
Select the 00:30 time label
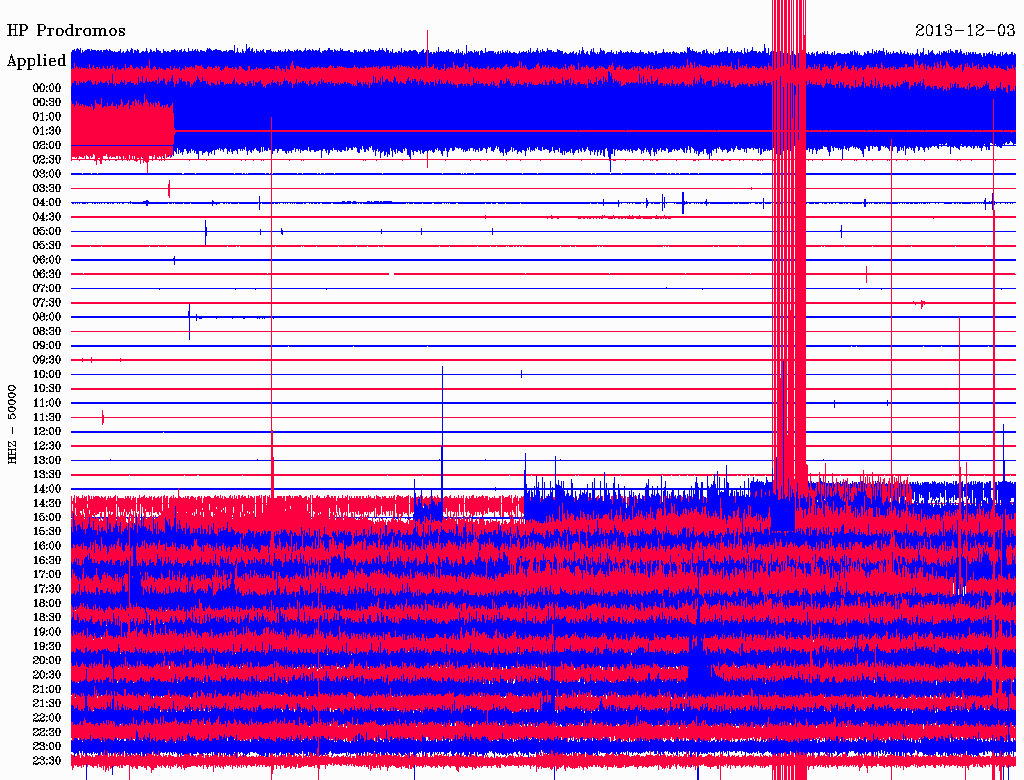click(x=47, y=102)
